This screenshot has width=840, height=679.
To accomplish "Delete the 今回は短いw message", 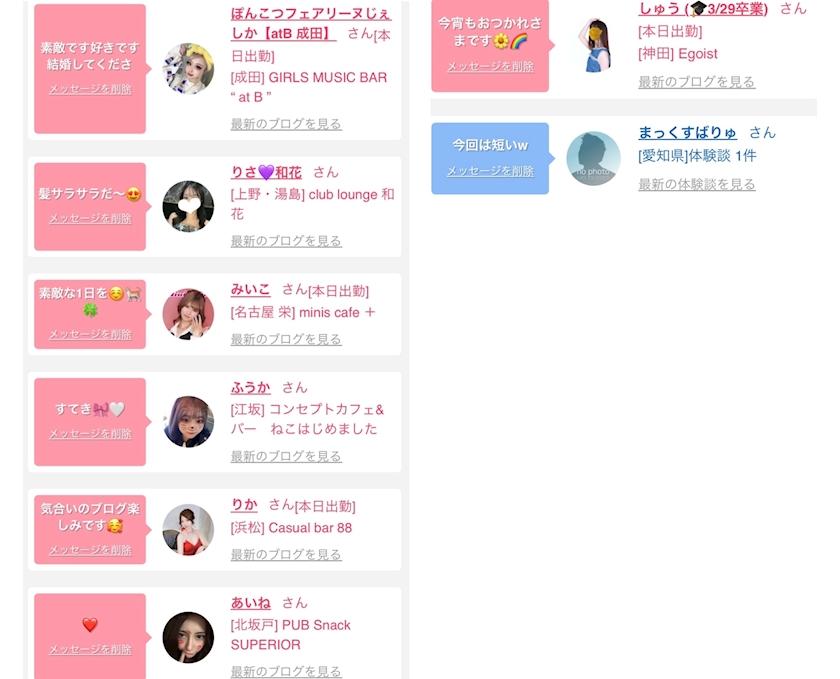I will tap(490, 171).
